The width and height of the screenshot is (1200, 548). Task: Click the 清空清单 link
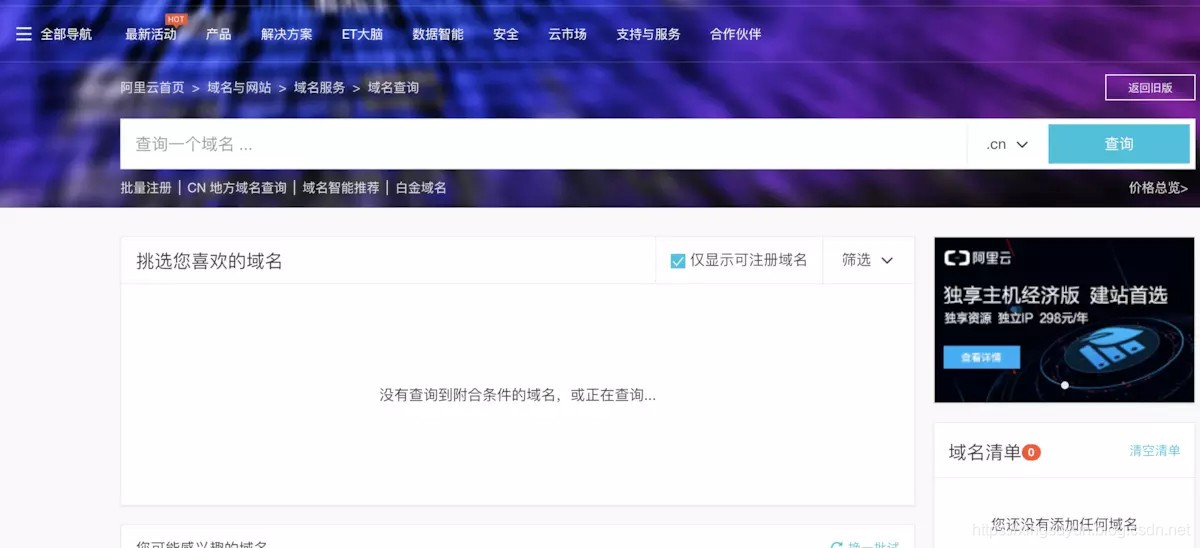pos(1155,451)
